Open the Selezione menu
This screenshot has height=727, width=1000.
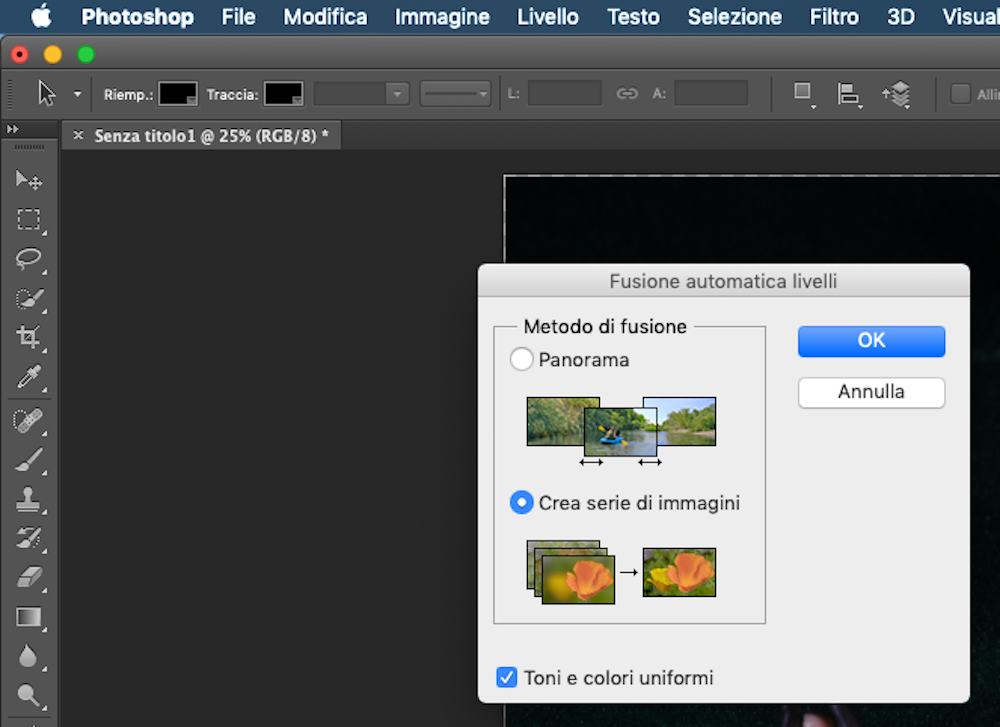(x=735, y=17)
